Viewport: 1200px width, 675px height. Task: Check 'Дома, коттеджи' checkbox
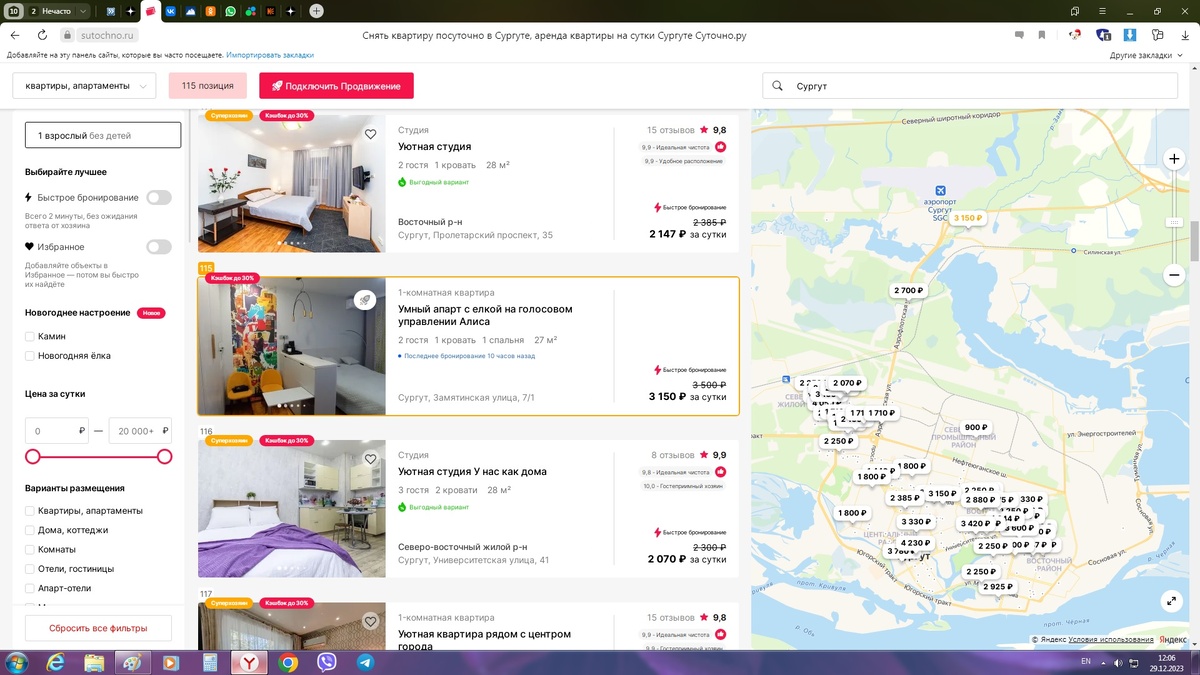pyautogui.click(x=30, y=530)
